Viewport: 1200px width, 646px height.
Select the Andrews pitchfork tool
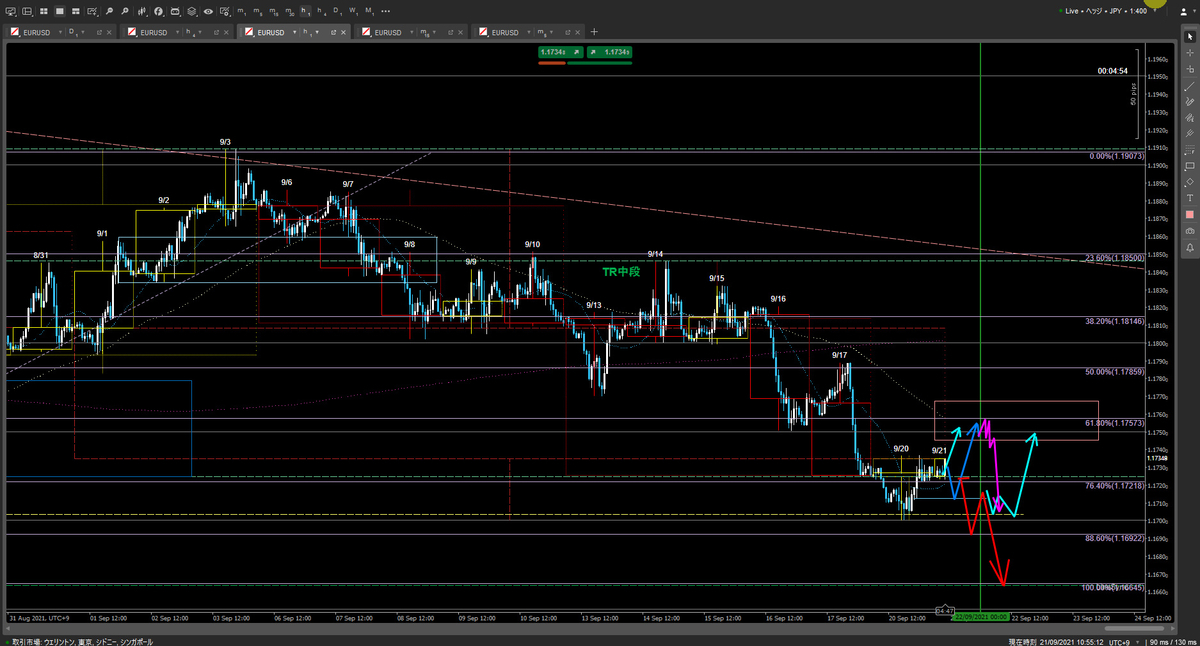coord(1189,133)
